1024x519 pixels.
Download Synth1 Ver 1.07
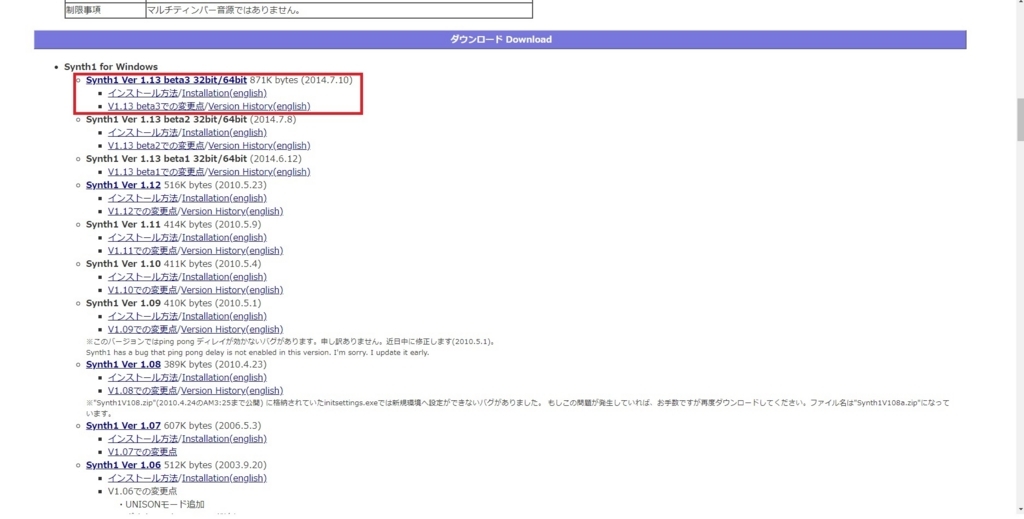pos(123,426)
